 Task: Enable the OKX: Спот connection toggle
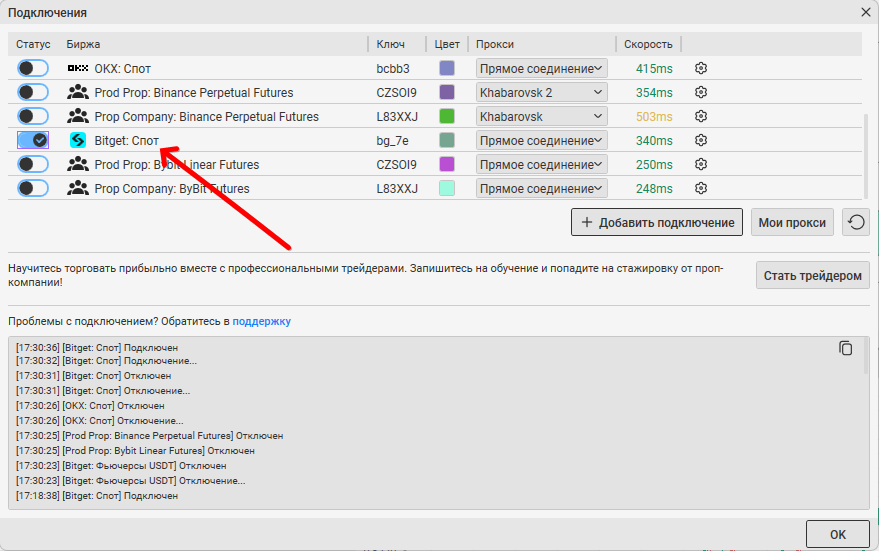pos(33,68)
